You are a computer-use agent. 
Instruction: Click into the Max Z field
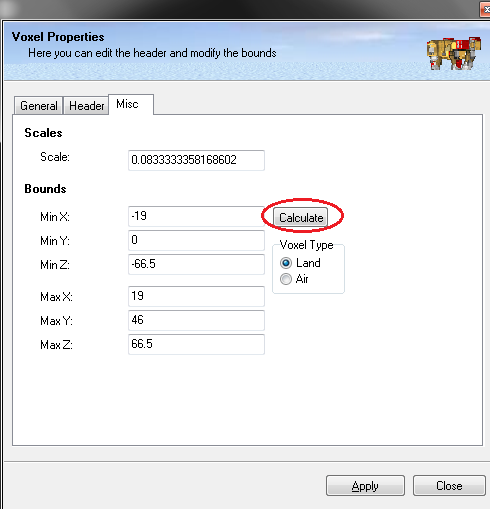click(x=196, y=344)
